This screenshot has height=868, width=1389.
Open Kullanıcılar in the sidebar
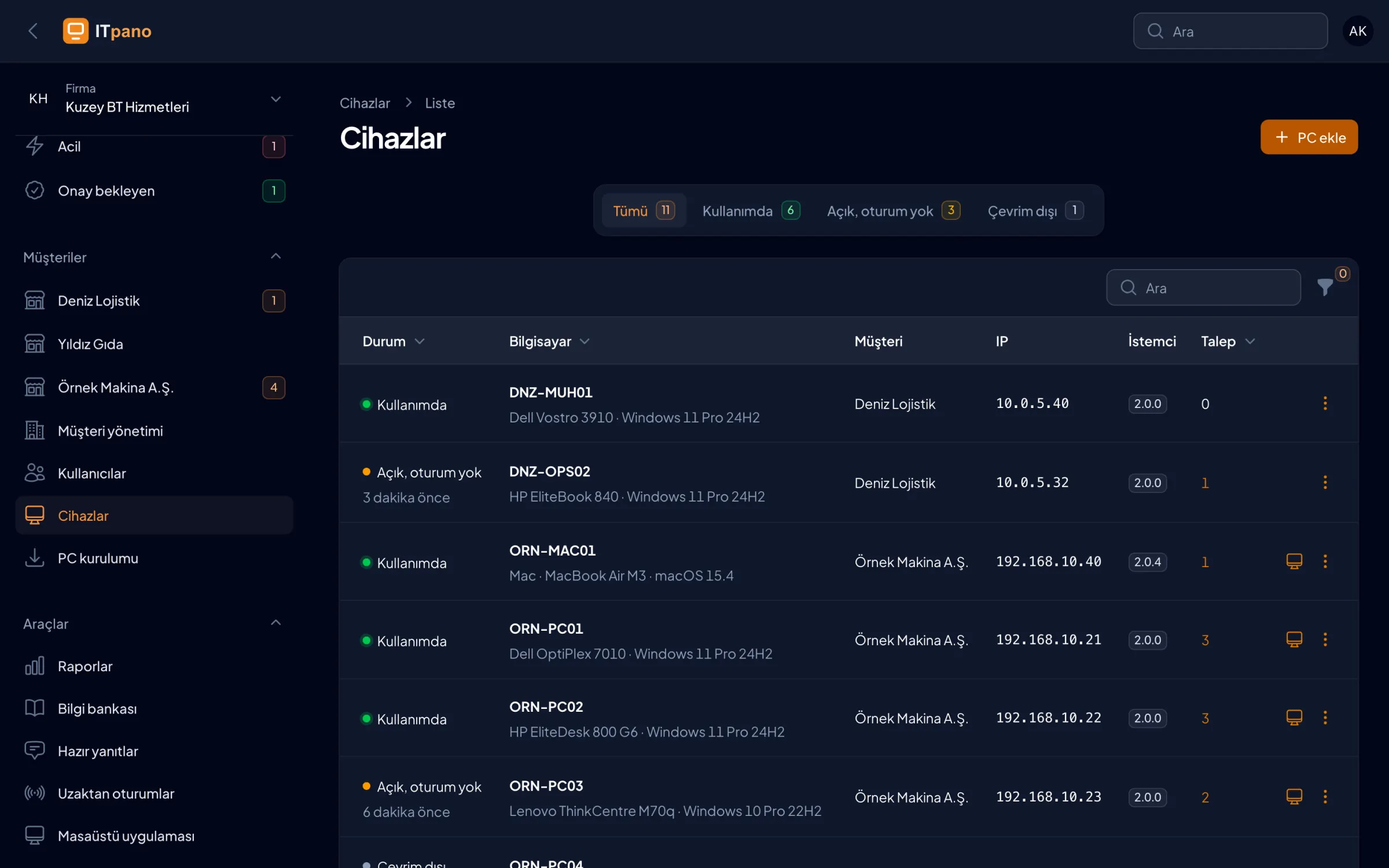(154, 473)
